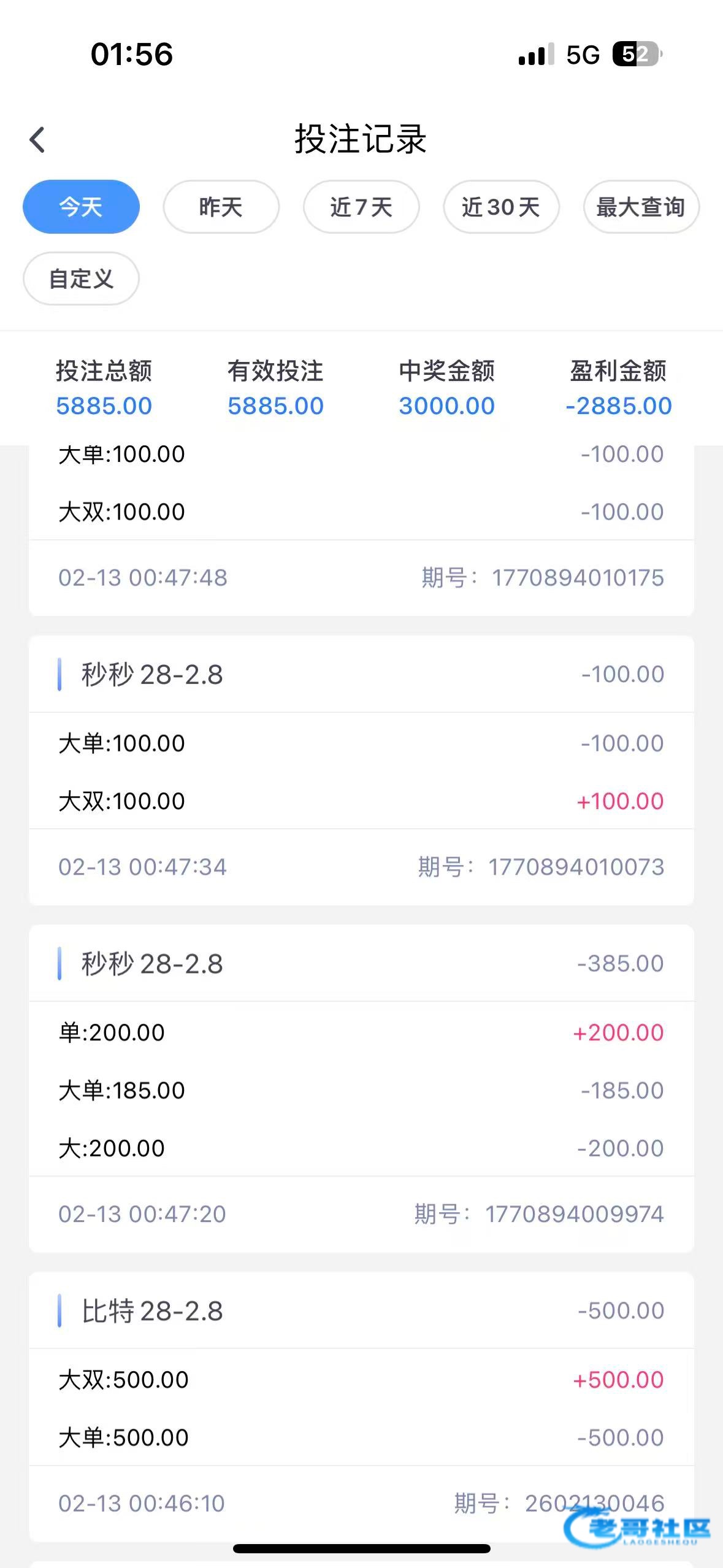Open the 比特28-2.8 bet record header
723x1568 pixels.
point(361,1311)
